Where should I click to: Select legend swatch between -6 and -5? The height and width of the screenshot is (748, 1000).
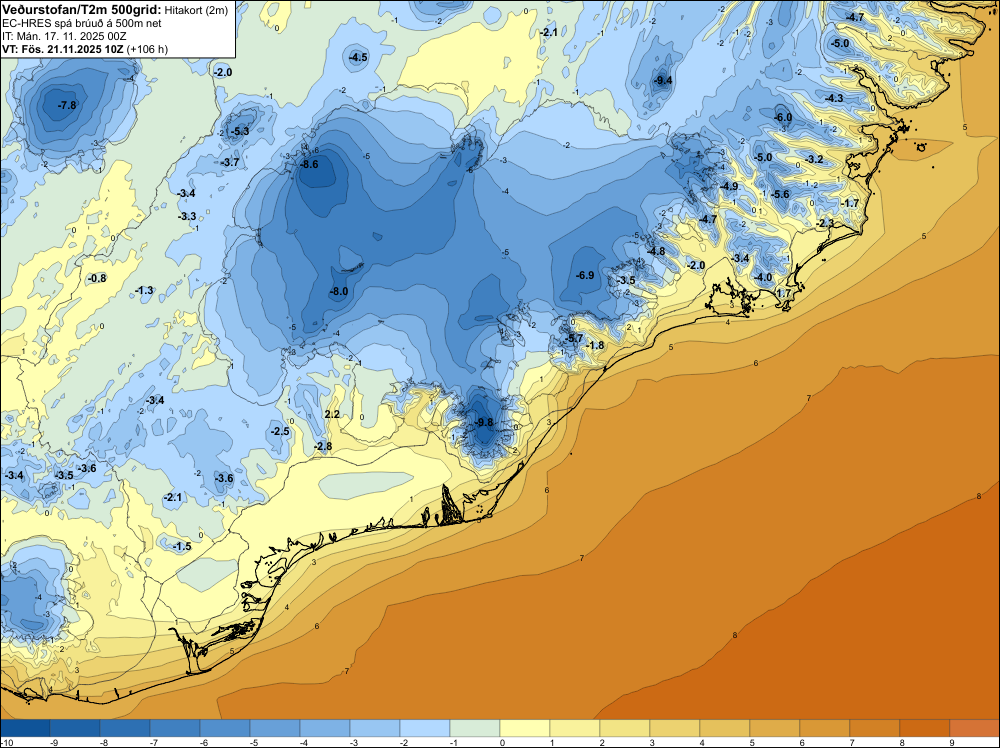(x=225, y=728)
